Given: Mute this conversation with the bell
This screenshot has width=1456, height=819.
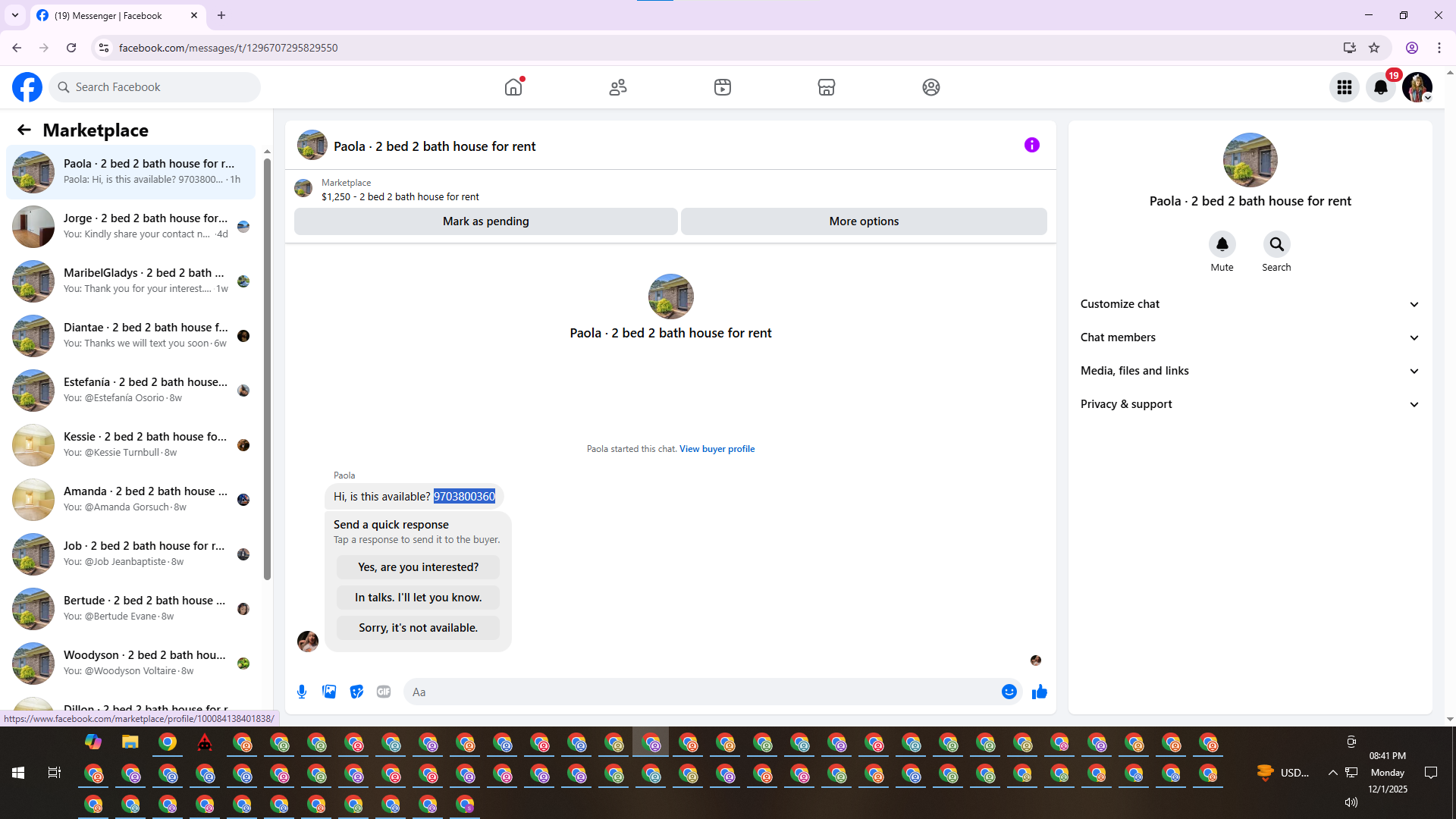Looking at the screenshot, I should (1222, 244).
